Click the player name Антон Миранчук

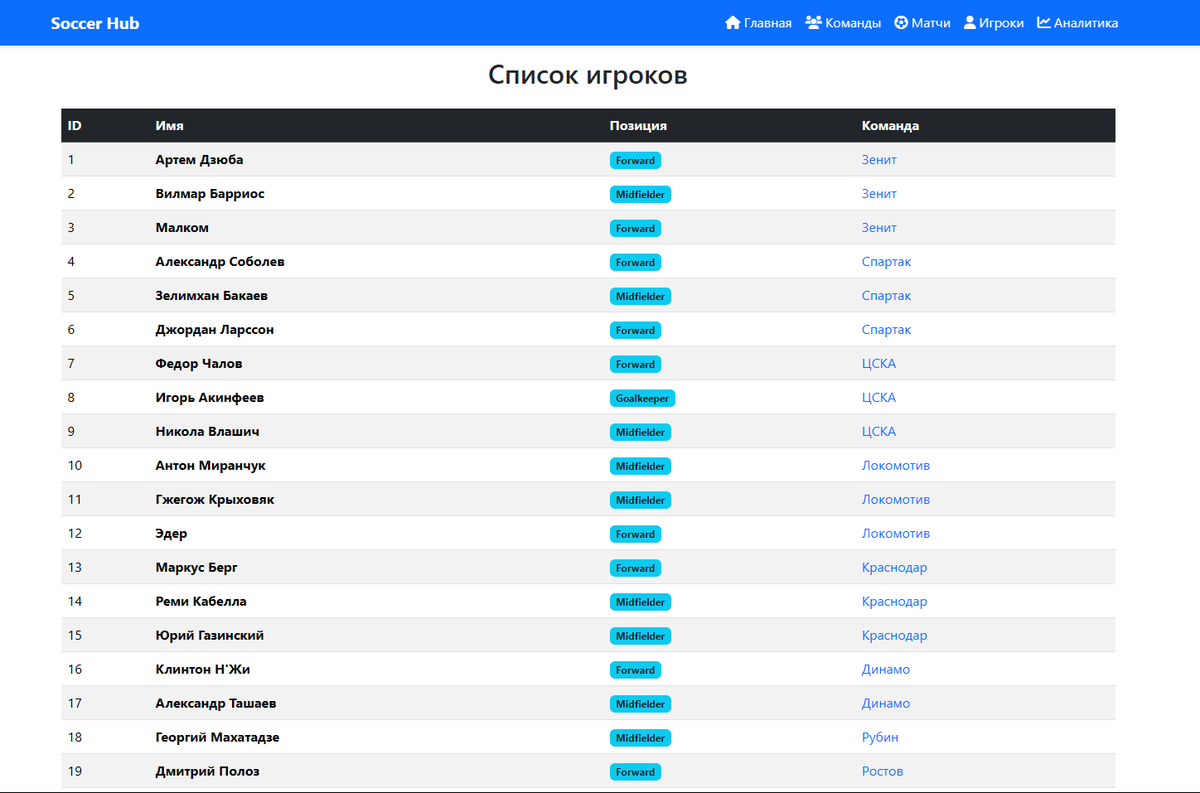tap(211, 466)
